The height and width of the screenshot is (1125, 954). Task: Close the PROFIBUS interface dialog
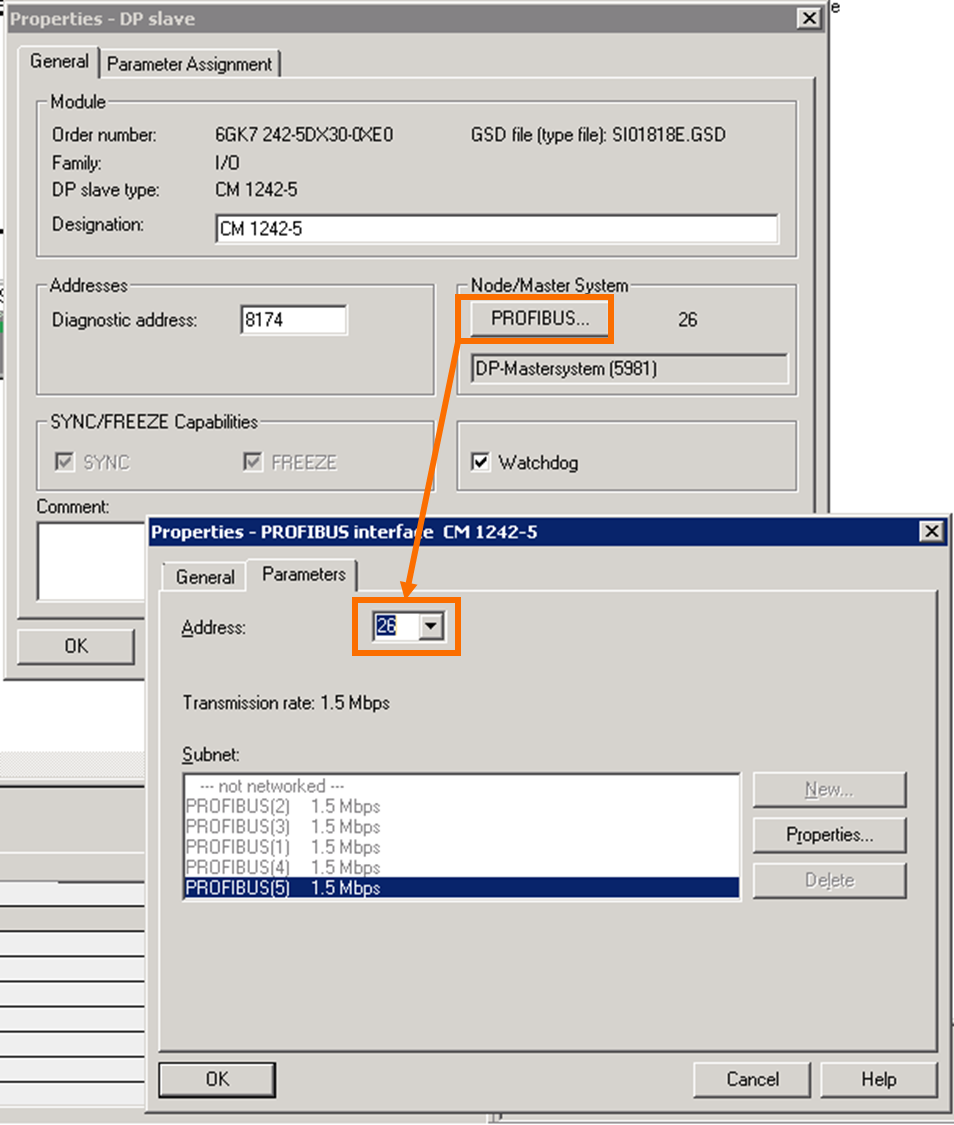(x=931, y=531)
